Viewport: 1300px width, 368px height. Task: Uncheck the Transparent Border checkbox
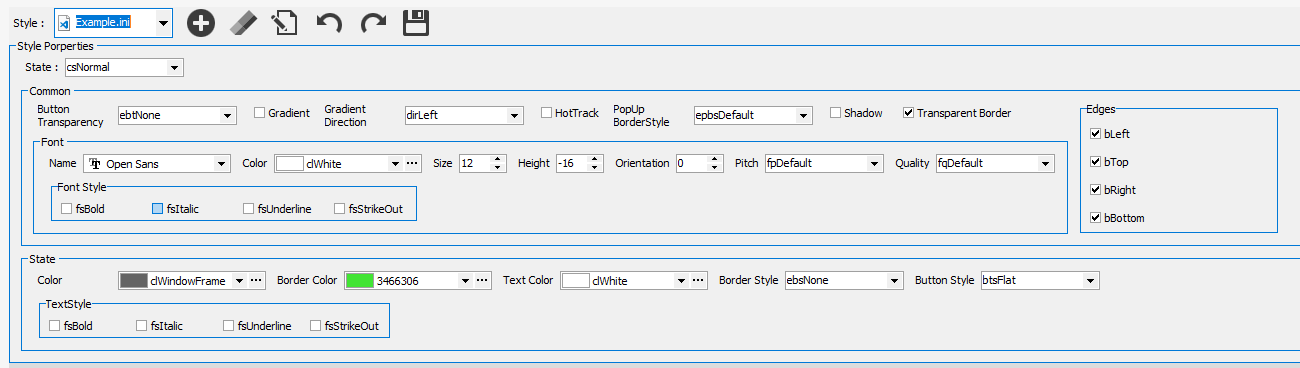point(908,113)
